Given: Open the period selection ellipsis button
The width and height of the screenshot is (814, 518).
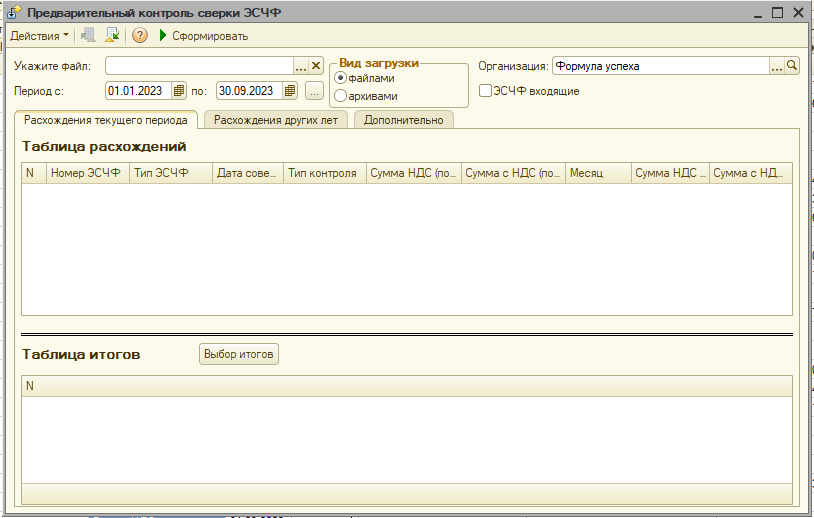Looking at the screenshot, I should (314, 91).
